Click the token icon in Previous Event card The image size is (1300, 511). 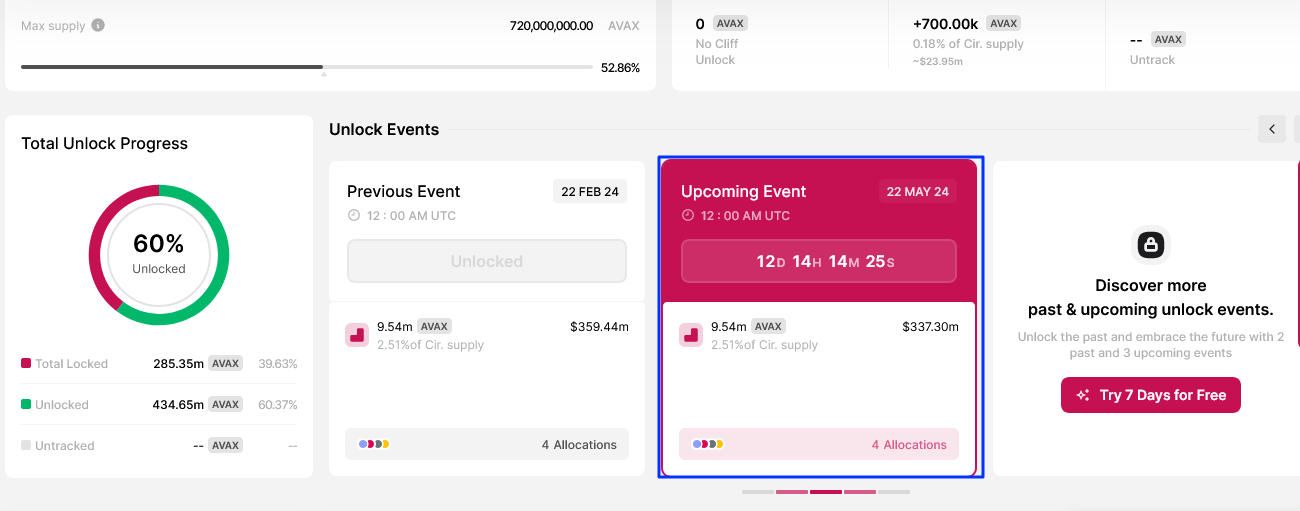click(x=357, y=335)
